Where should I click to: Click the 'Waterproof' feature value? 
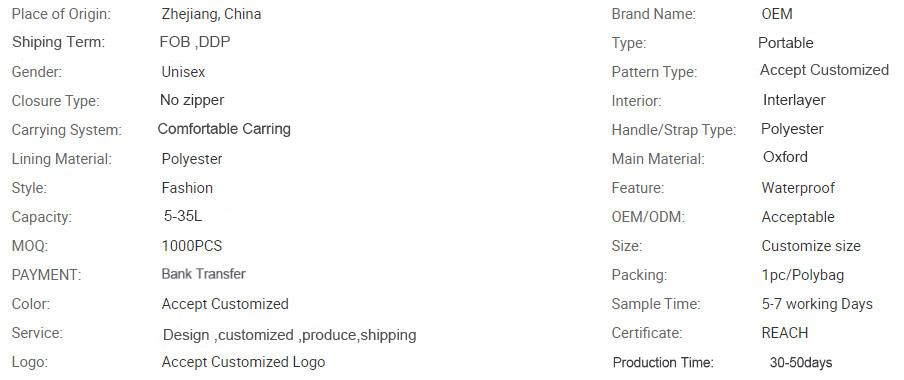(x=798, y=188)
